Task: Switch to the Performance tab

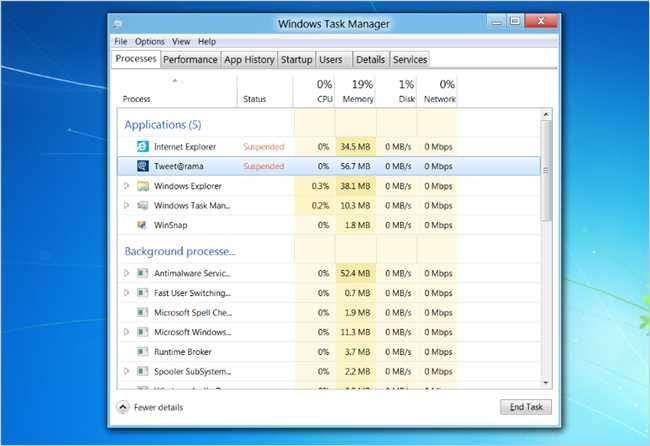Action: tap(190, 60)
